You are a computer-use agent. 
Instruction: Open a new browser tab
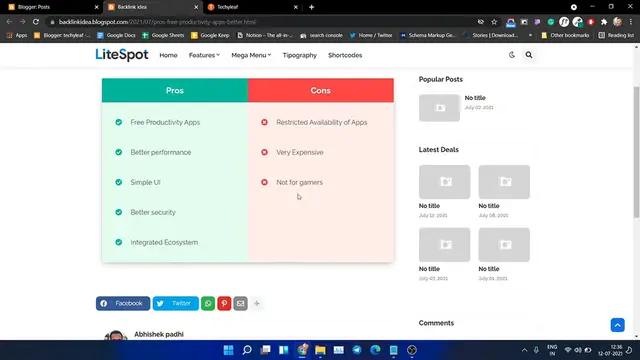tap(311, 7)
